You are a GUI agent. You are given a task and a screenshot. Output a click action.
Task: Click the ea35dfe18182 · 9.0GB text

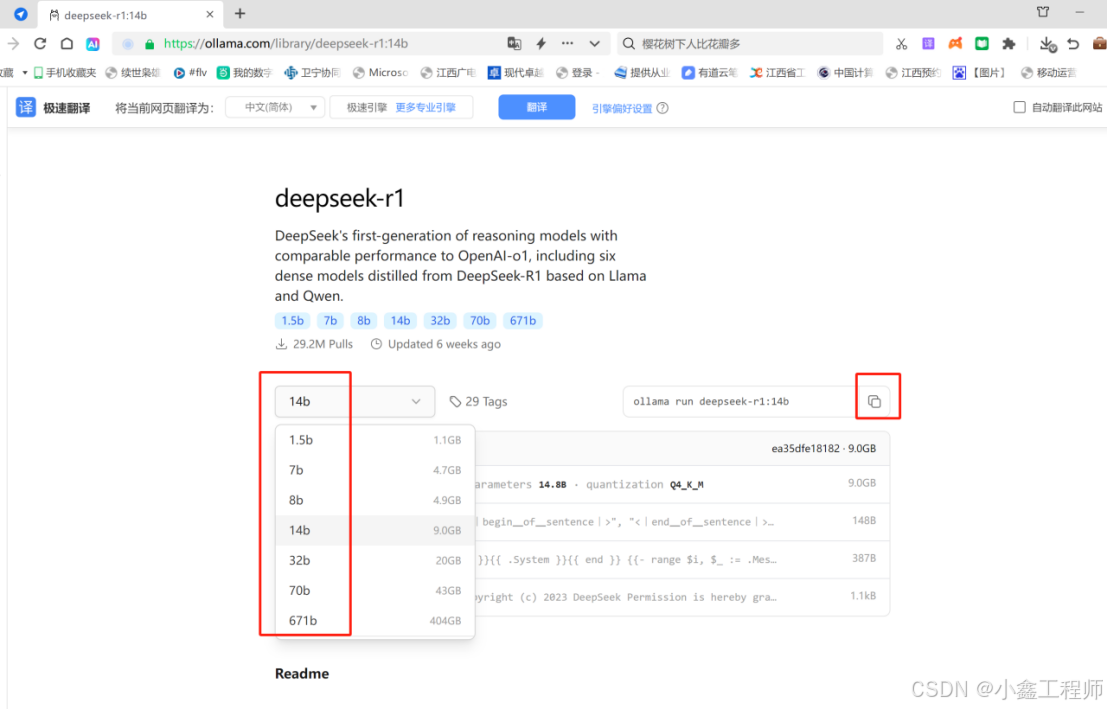823,448
